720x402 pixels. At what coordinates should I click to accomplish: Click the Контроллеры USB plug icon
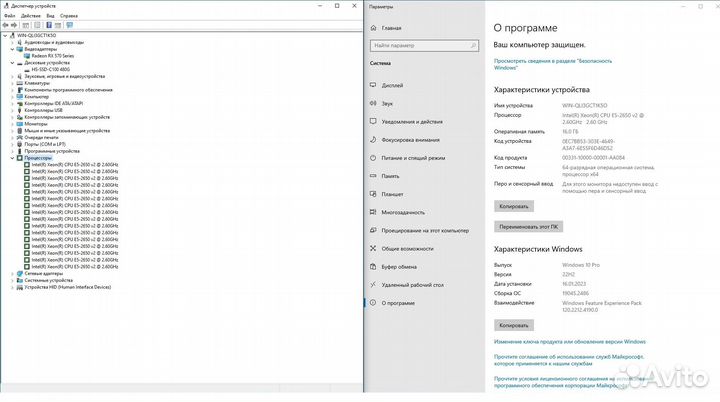[20, 110]
